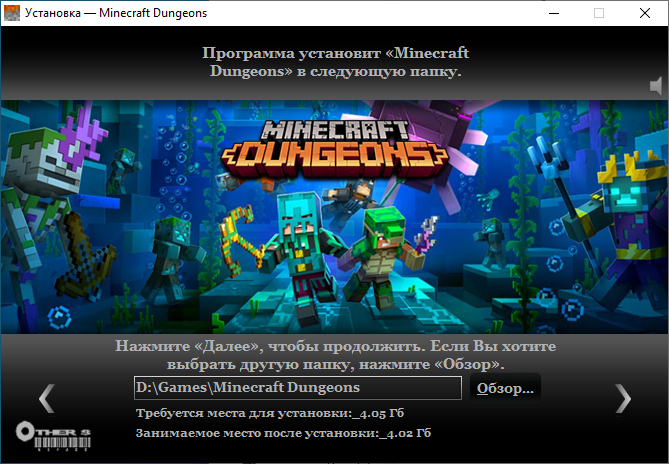Click the instruction text 'Нажмите «Далее», чтобы продолжить'

coord(270,346)
